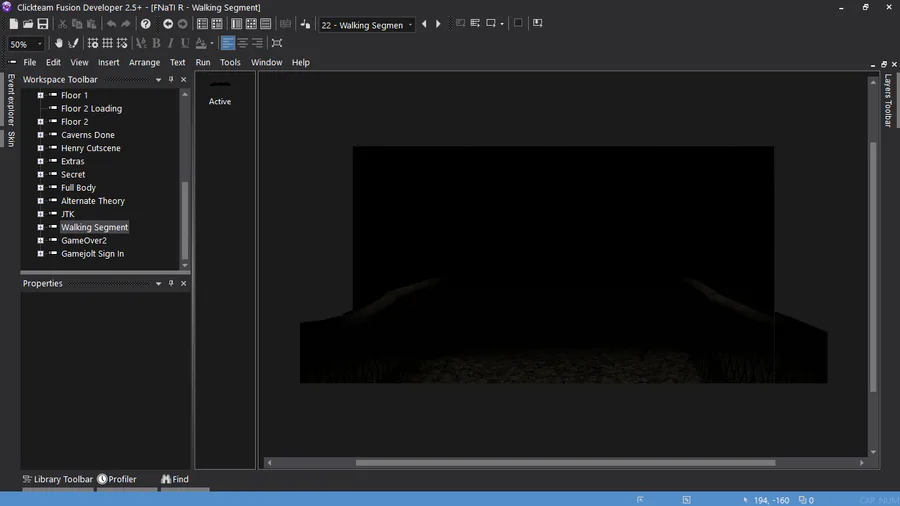Select the Gamejolt Sign In frame
Screen dimensions: 900x506
point(92,254)
